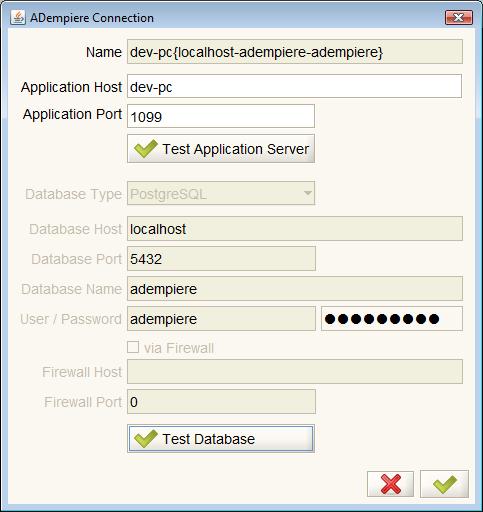Open the Database Type PostgreSQL dropdown
Viewport: 483px width, 512px height.
click(x=221, y=193)
